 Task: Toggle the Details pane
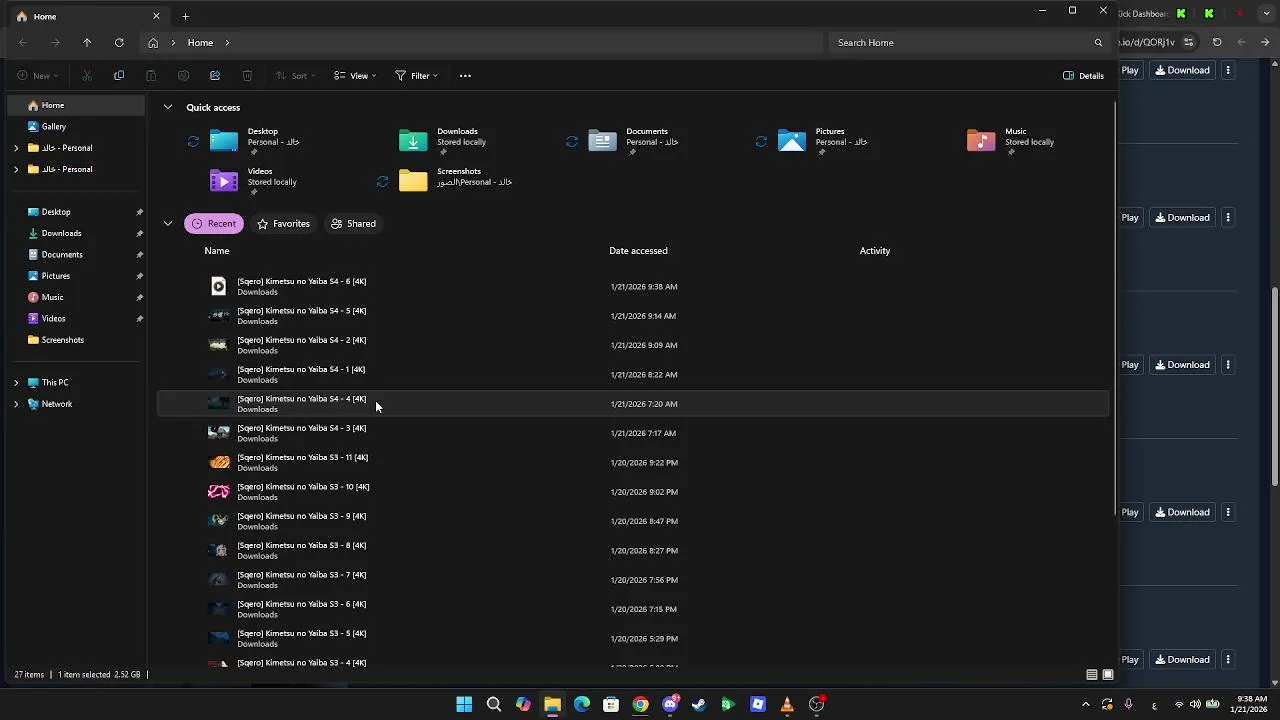pyautogui.click(x=1084, y=75)
